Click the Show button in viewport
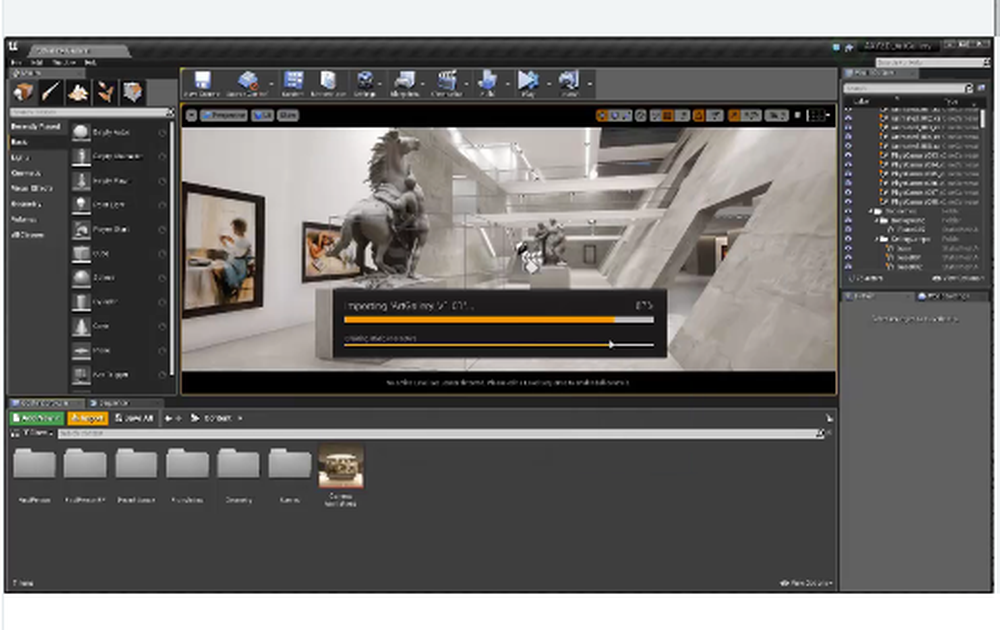The height and width of the screenshot is (630, 1000). click(288, 115)
